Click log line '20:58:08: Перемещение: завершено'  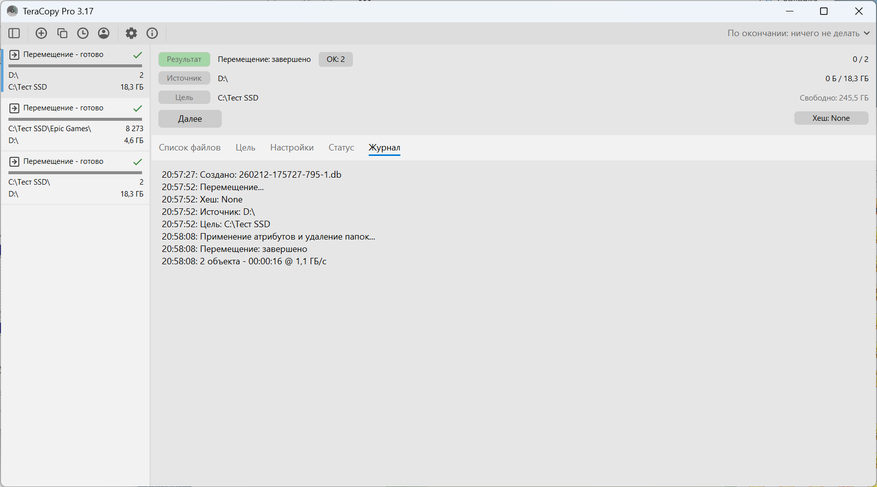click(x=234, y=249)
